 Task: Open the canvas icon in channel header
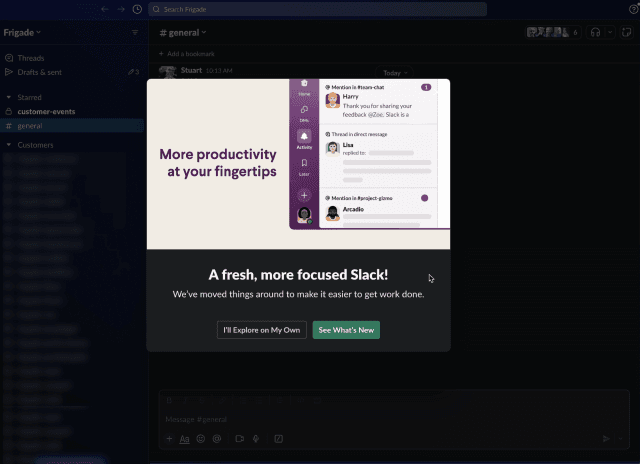point(626,32)
